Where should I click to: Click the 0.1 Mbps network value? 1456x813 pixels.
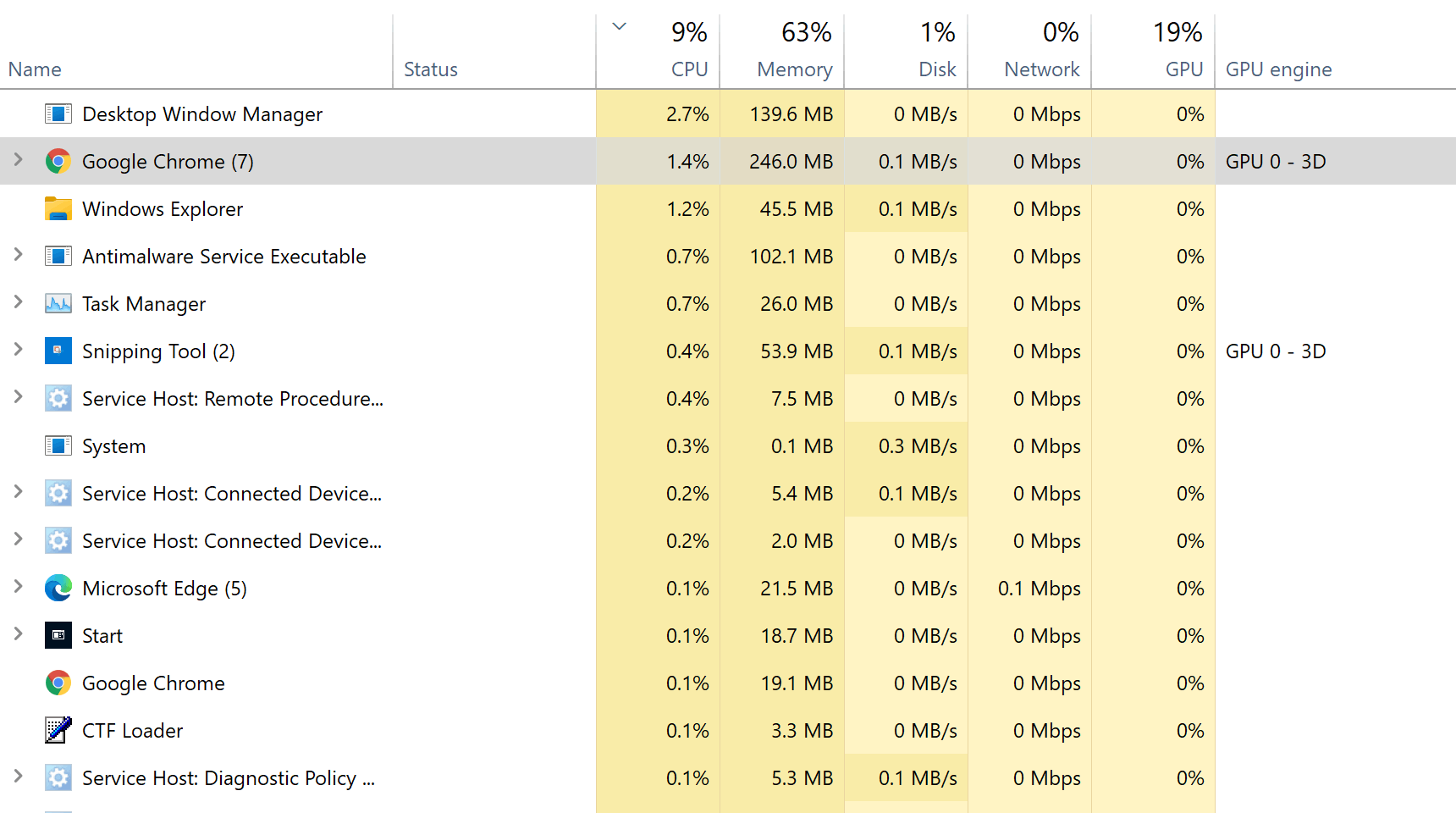point(1040,589)
